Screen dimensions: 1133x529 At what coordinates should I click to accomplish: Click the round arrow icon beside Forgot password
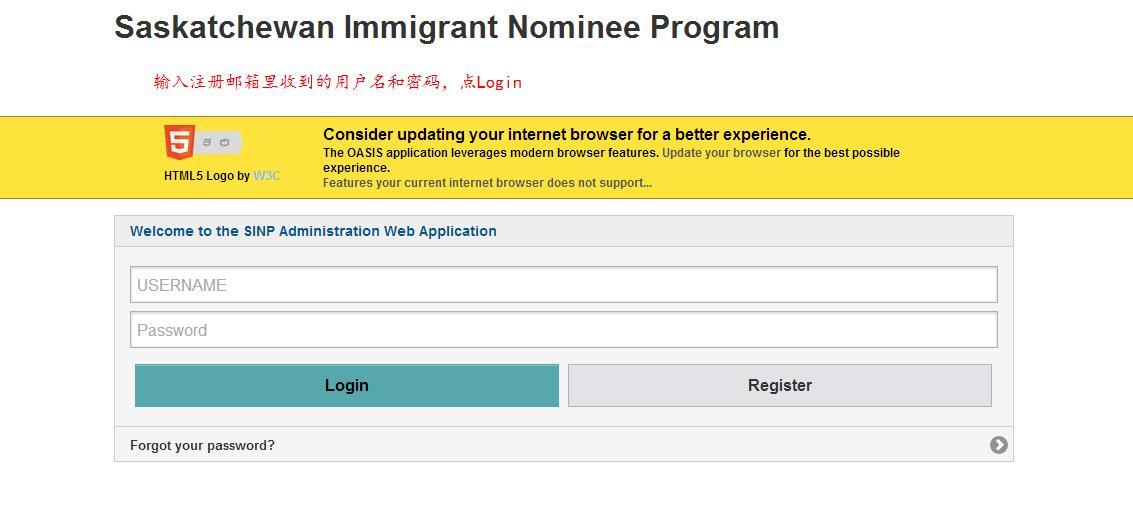[x=998, y=445]
